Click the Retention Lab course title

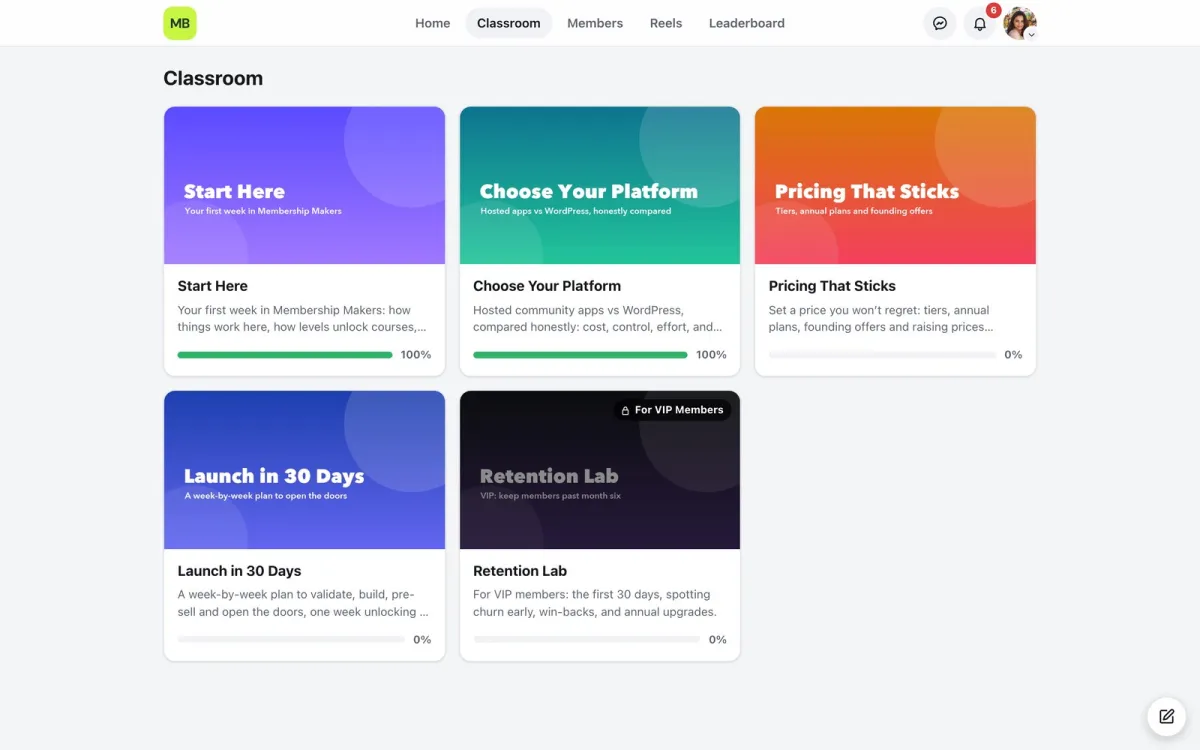coord(520,571)
